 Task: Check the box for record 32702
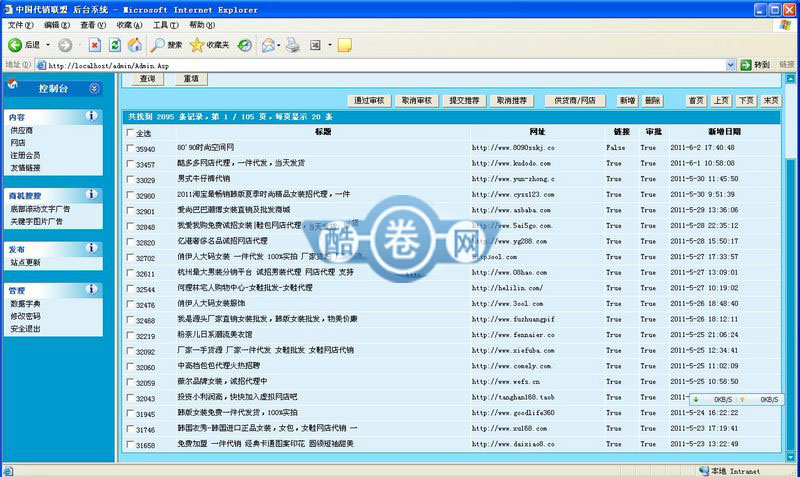(x=130, y=258)
